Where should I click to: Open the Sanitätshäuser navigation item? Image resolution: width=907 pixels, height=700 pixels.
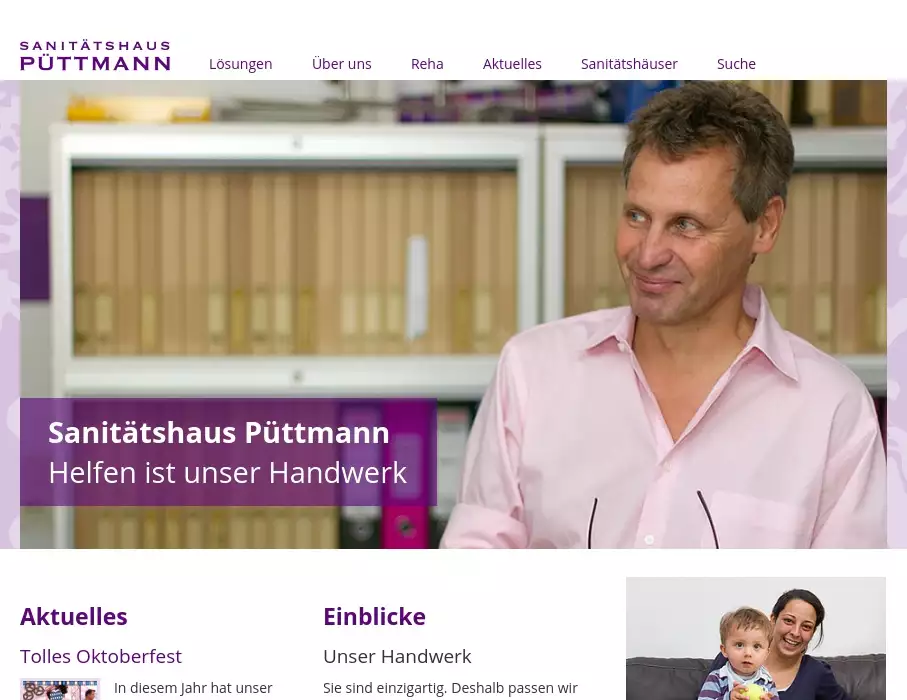tap(629, 64)
